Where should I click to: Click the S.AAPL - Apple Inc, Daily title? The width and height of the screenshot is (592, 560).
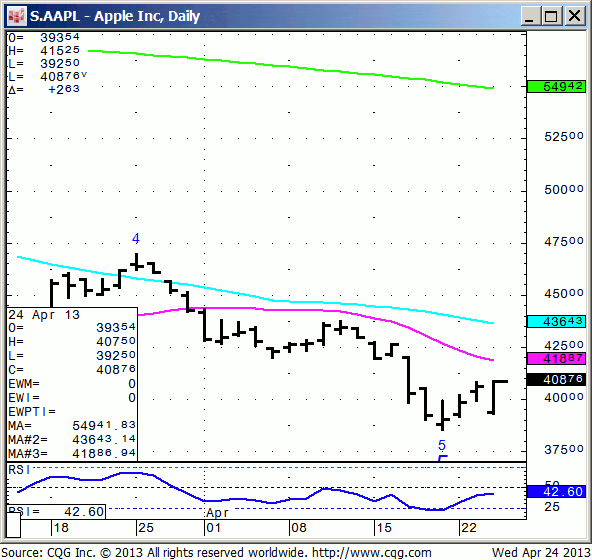[x=115, y=16]
